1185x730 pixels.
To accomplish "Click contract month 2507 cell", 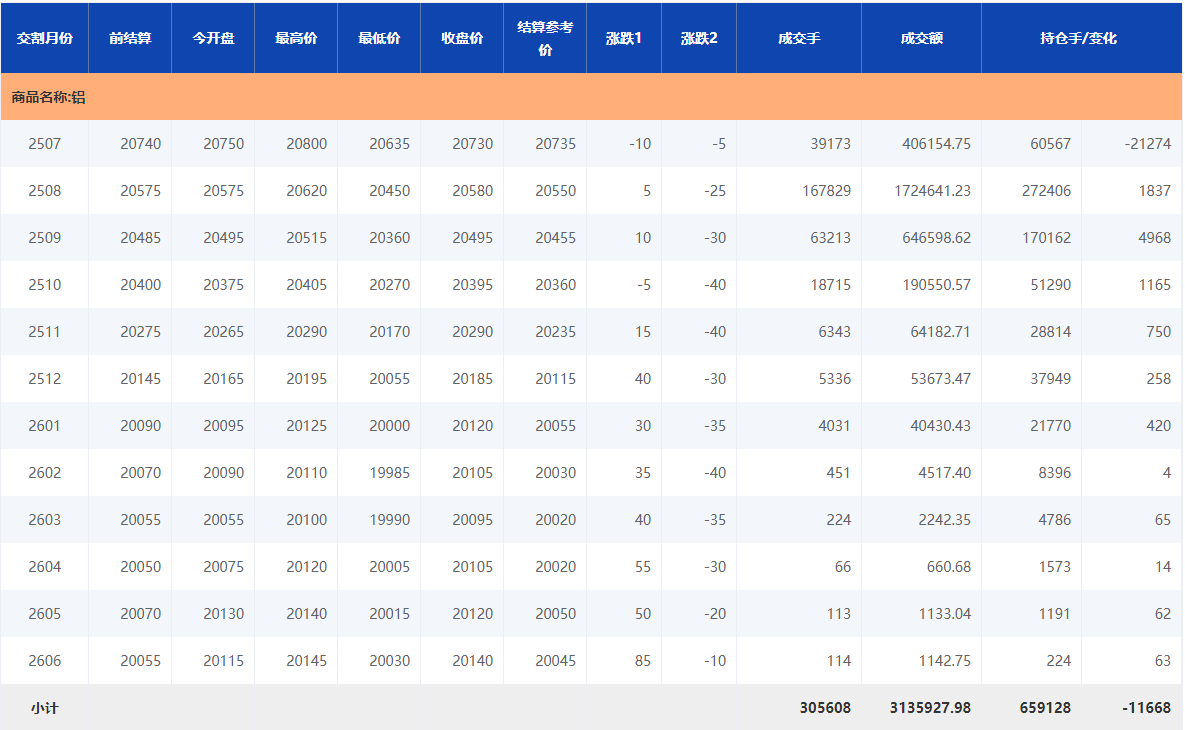I will coord(44,144).
